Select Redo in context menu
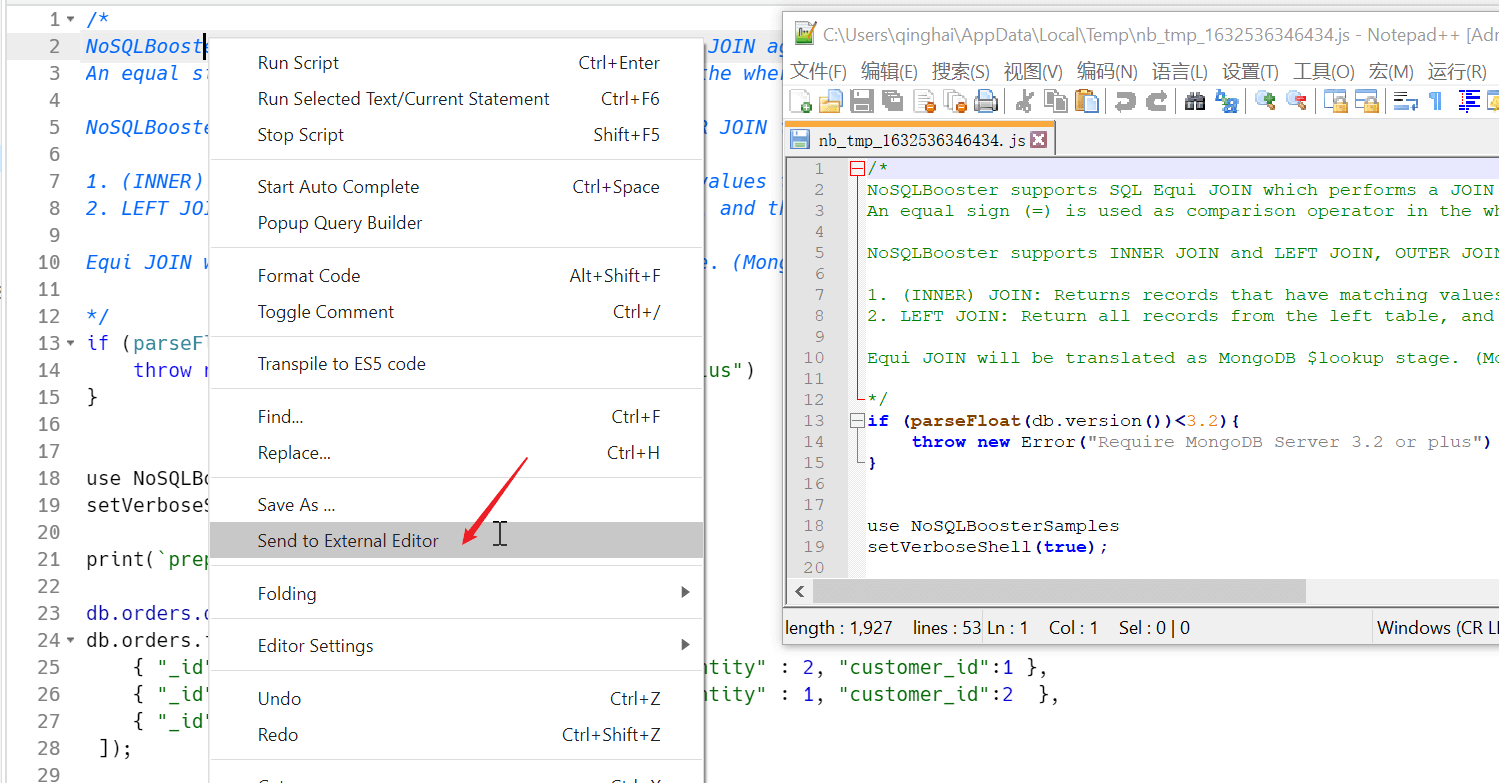This screenshot has height=783, width=1499. pos(457,735)
